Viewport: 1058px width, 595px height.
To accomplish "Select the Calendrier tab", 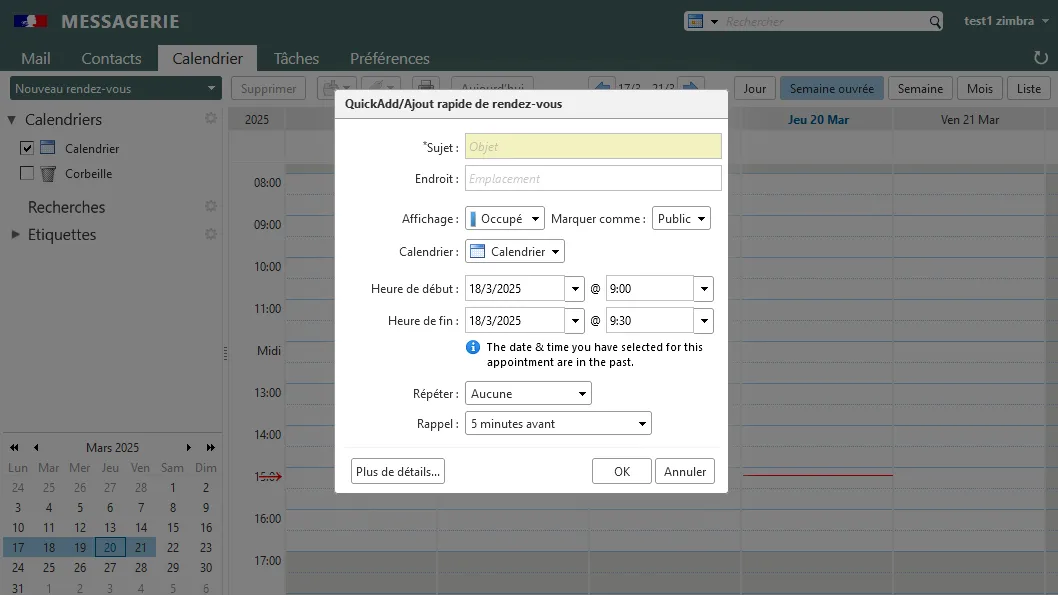I will (x=207, y=59).
